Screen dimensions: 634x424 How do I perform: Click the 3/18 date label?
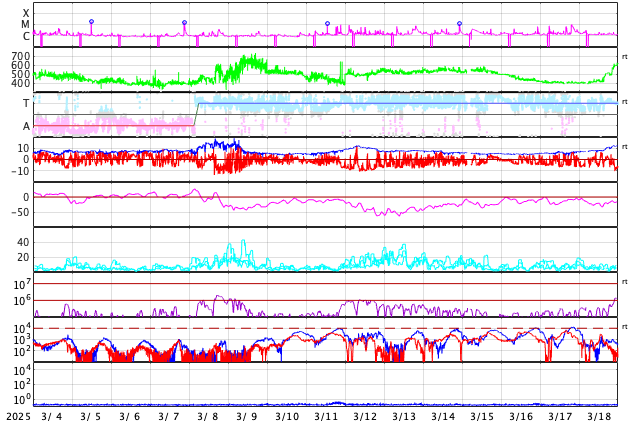(x=599, y=416)
